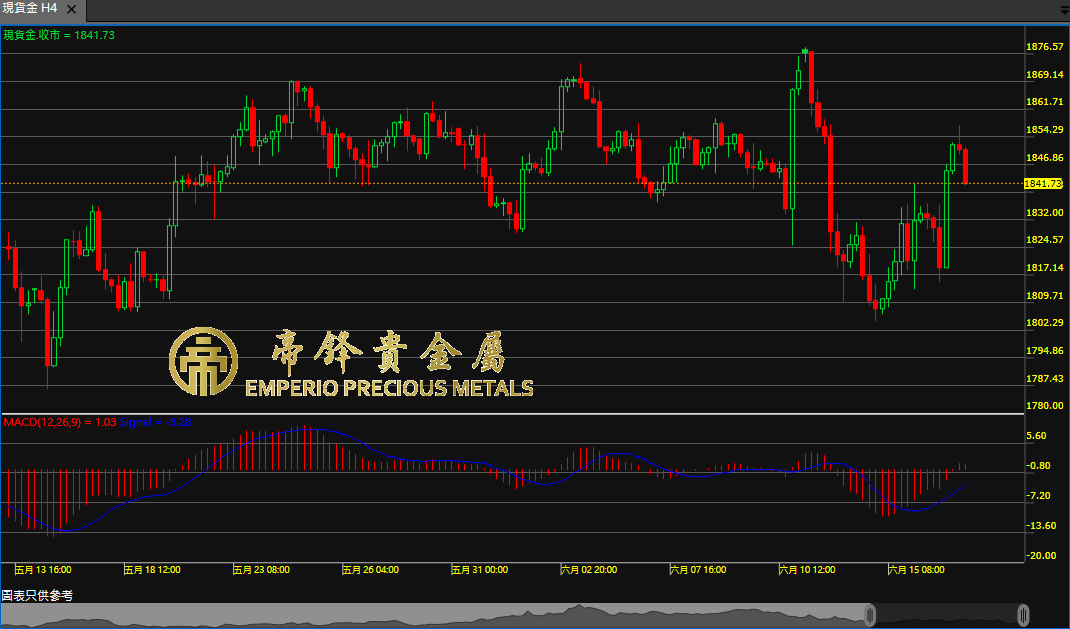Open the tab list dropdown arrow
The width and height of the screenshot is (1070, 629).
pyautogui.click(x=1065, y=10)
